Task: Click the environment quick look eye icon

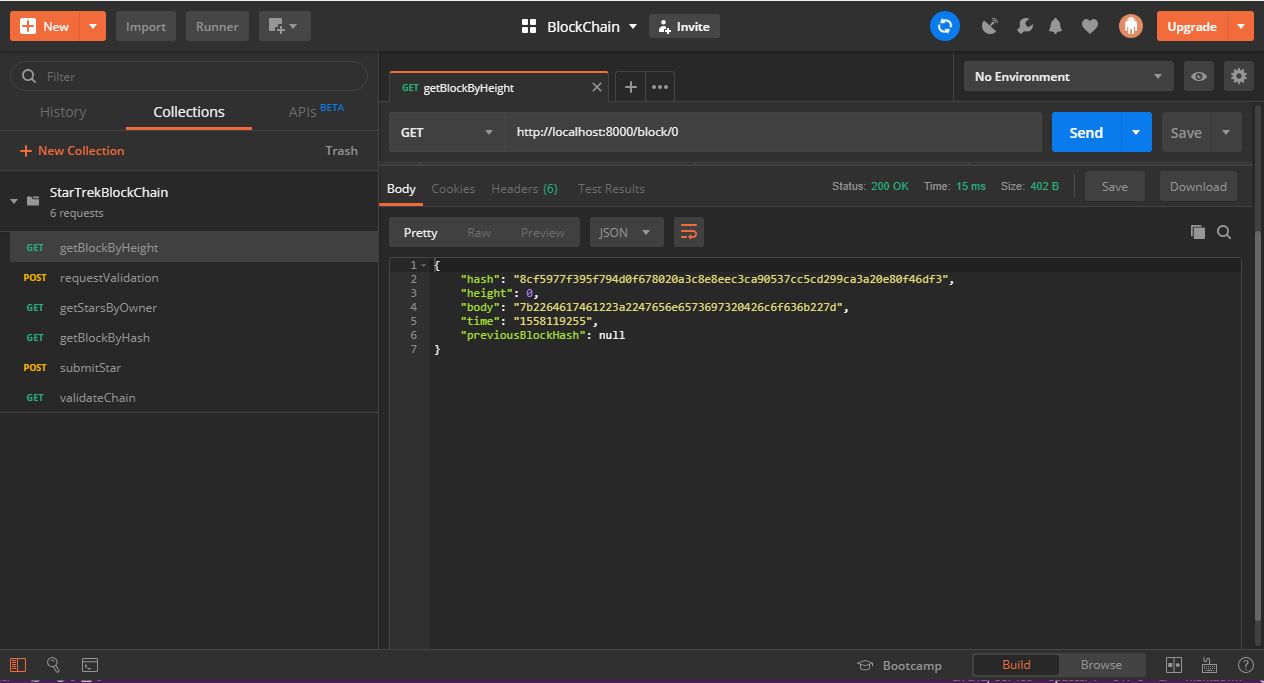Action: 1199,76
